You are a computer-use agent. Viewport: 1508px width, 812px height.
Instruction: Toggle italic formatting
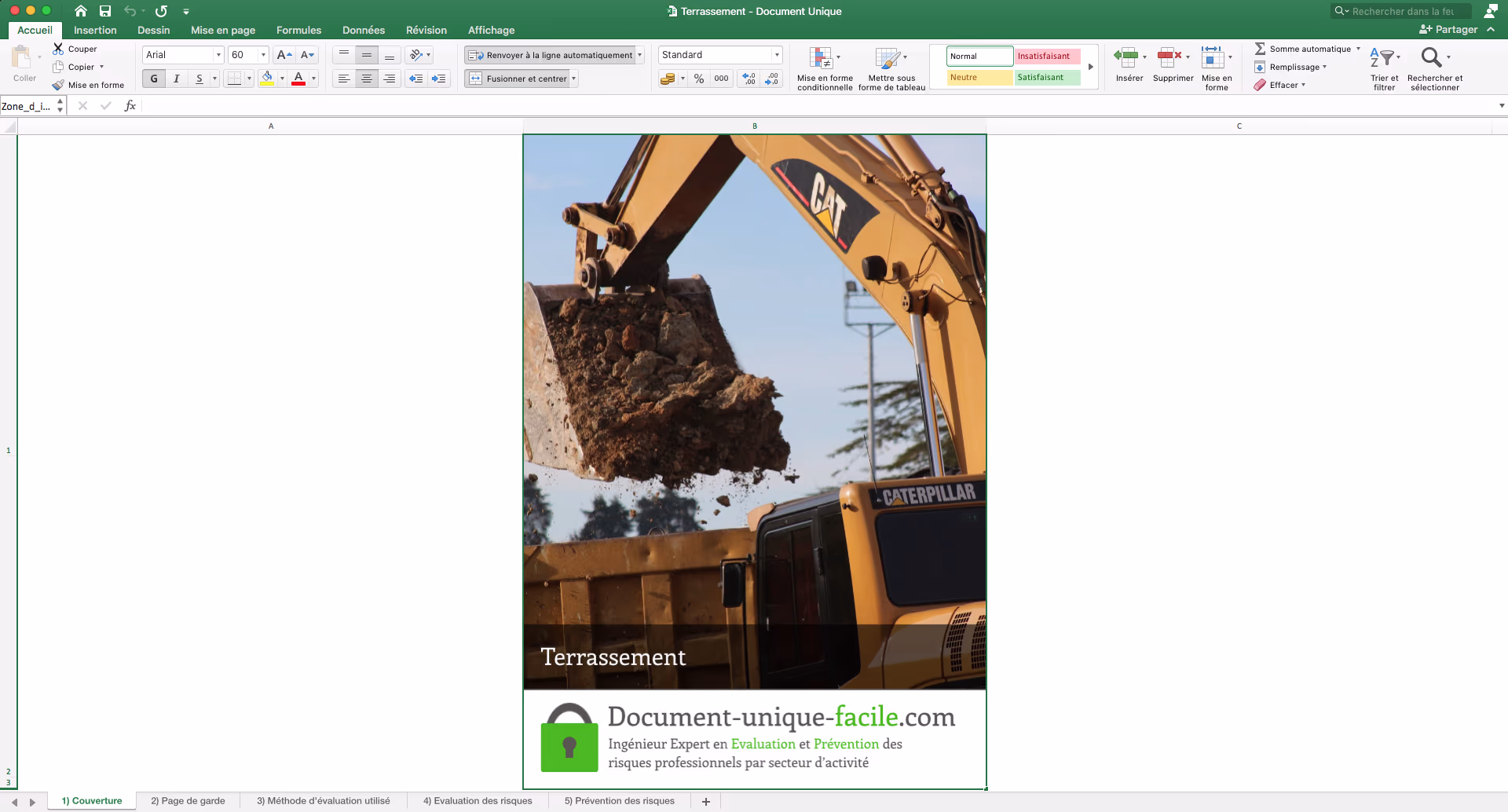pos(177,79)
